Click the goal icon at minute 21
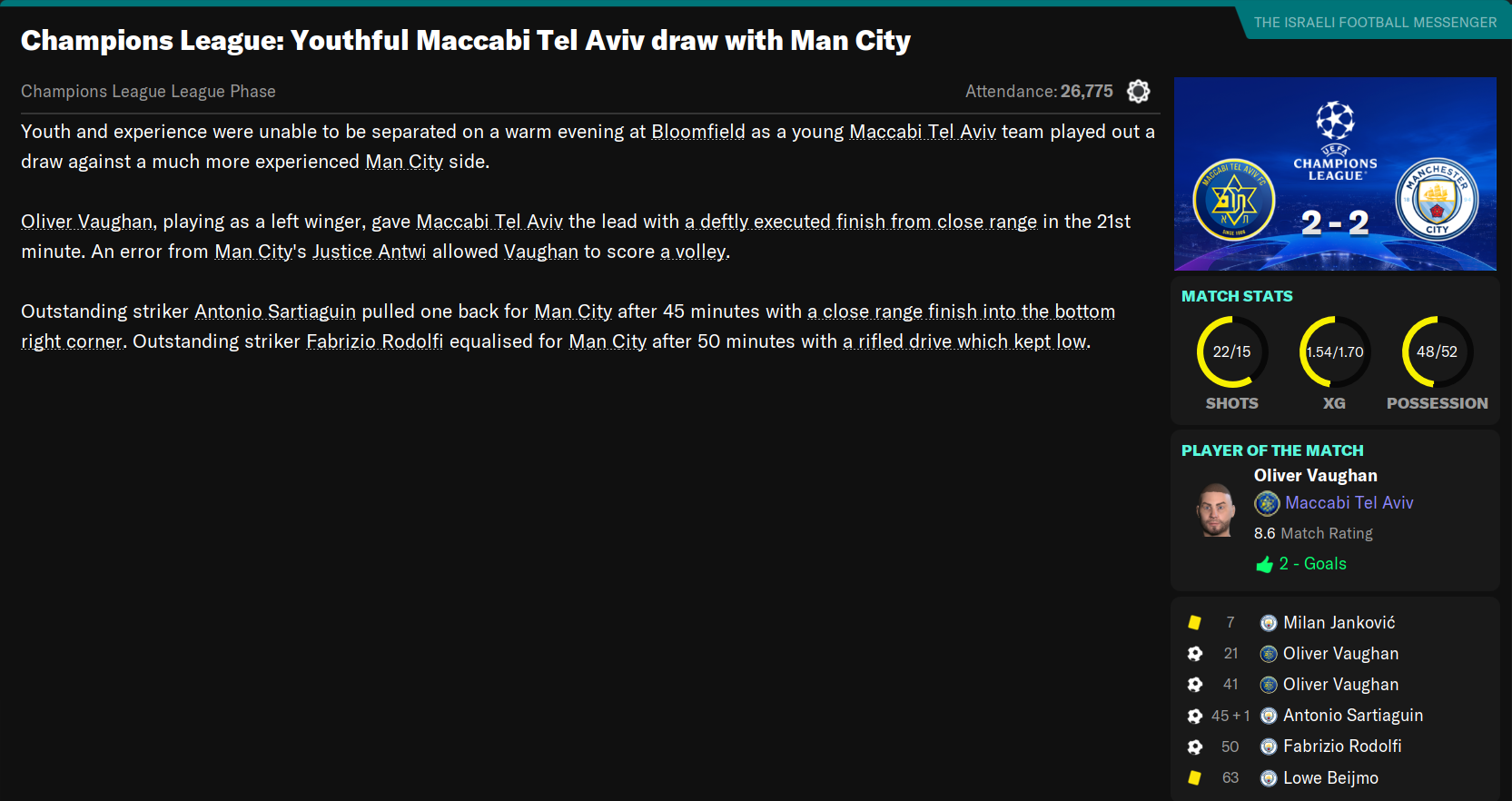 1195,654
